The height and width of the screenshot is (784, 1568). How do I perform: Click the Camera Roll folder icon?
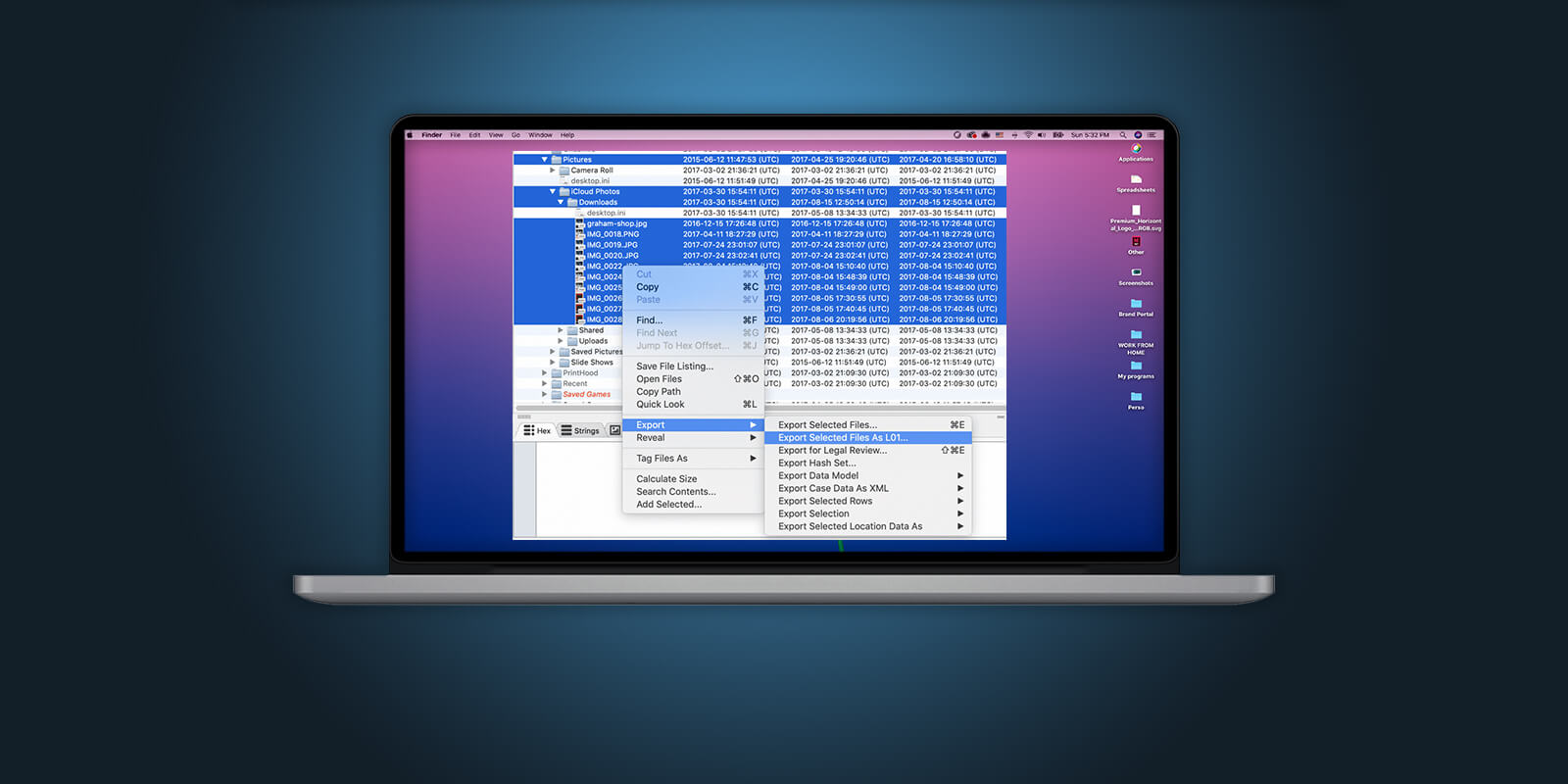point(564,171)
